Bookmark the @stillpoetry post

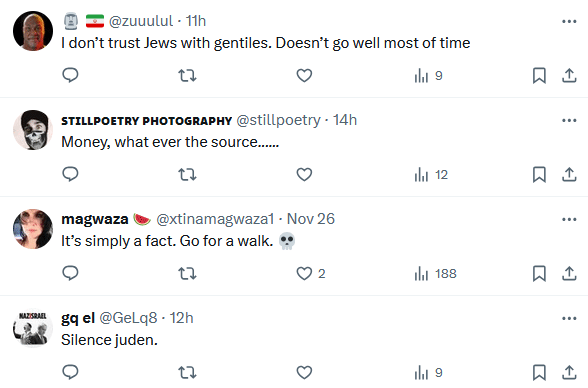coord(539,174)
